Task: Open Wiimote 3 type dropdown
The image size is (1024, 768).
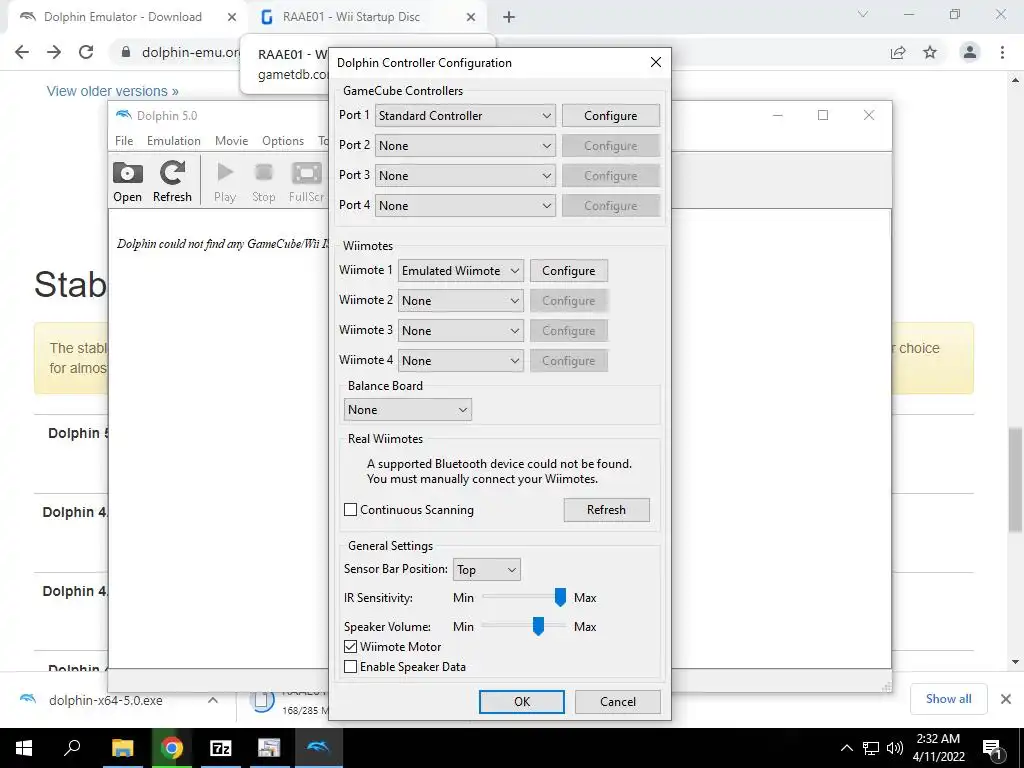Action: click(461, 330)
